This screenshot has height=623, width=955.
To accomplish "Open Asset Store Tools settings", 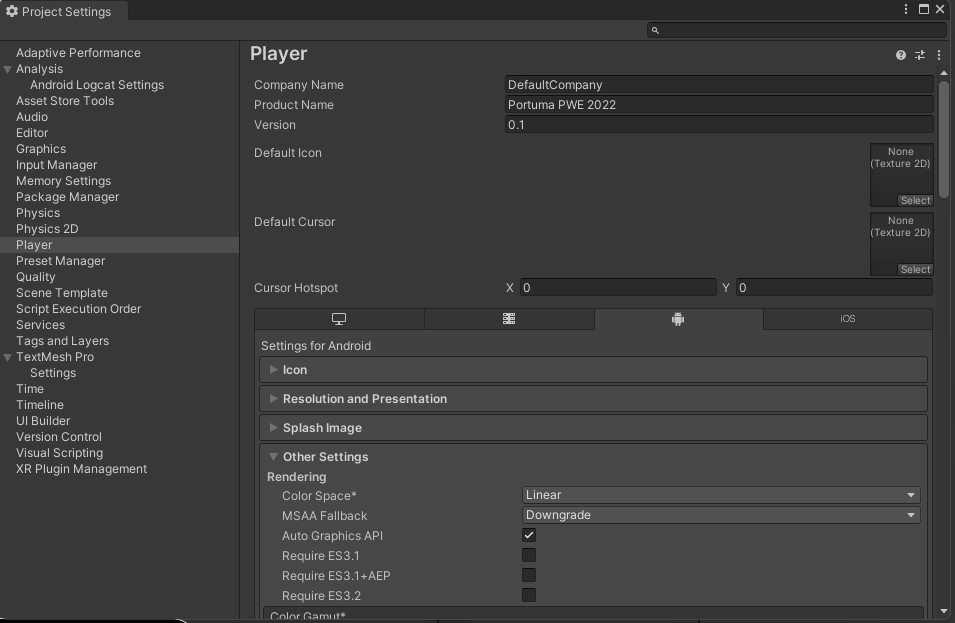I will [65, 101].
